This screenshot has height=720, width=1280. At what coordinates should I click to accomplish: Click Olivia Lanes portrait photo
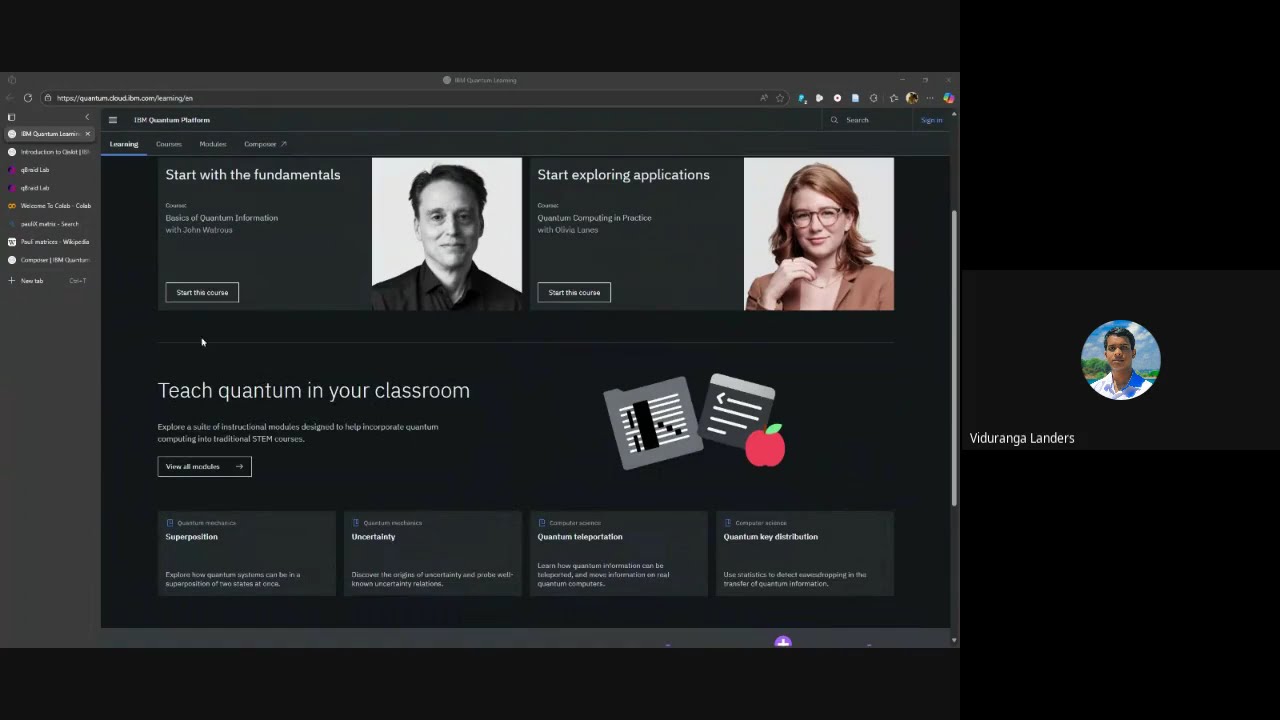point(819,234)
